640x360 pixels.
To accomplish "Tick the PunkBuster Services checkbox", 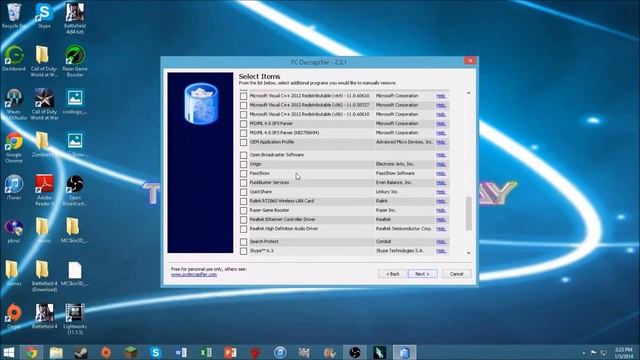I will (244, 183).
